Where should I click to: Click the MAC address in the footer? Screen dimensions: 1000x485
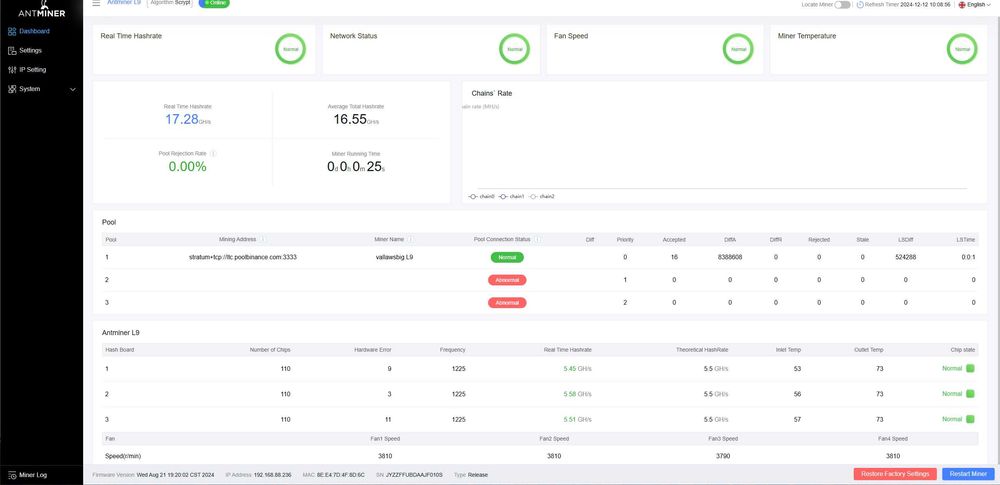[x=341, y=475]
